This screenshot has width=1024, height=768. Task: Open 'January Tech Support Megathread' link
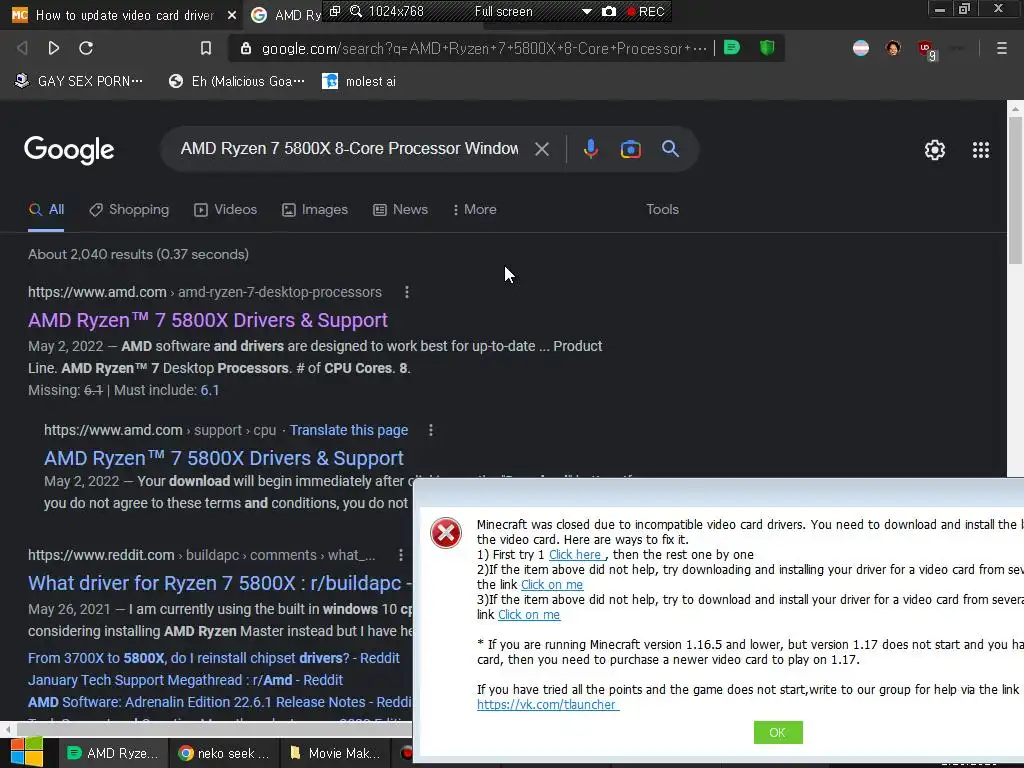pyautogui.click(x=185, y=680)
